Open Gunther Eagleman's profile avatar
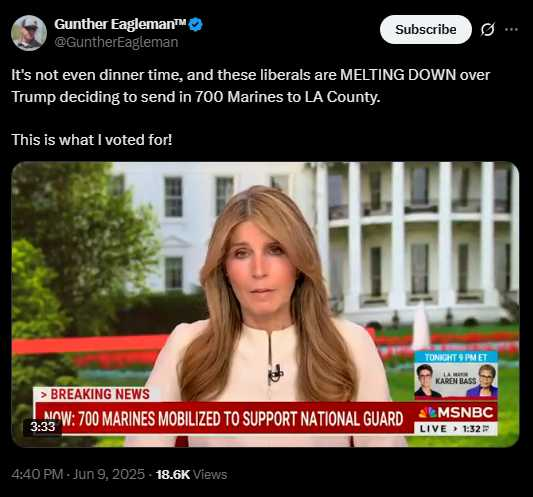This screenshot has width=533, height=497. (x=29, y=33)
